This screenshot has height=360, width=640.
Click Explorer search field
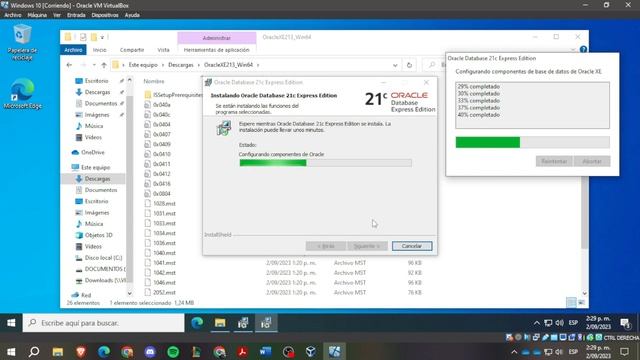tap(435, 65)
